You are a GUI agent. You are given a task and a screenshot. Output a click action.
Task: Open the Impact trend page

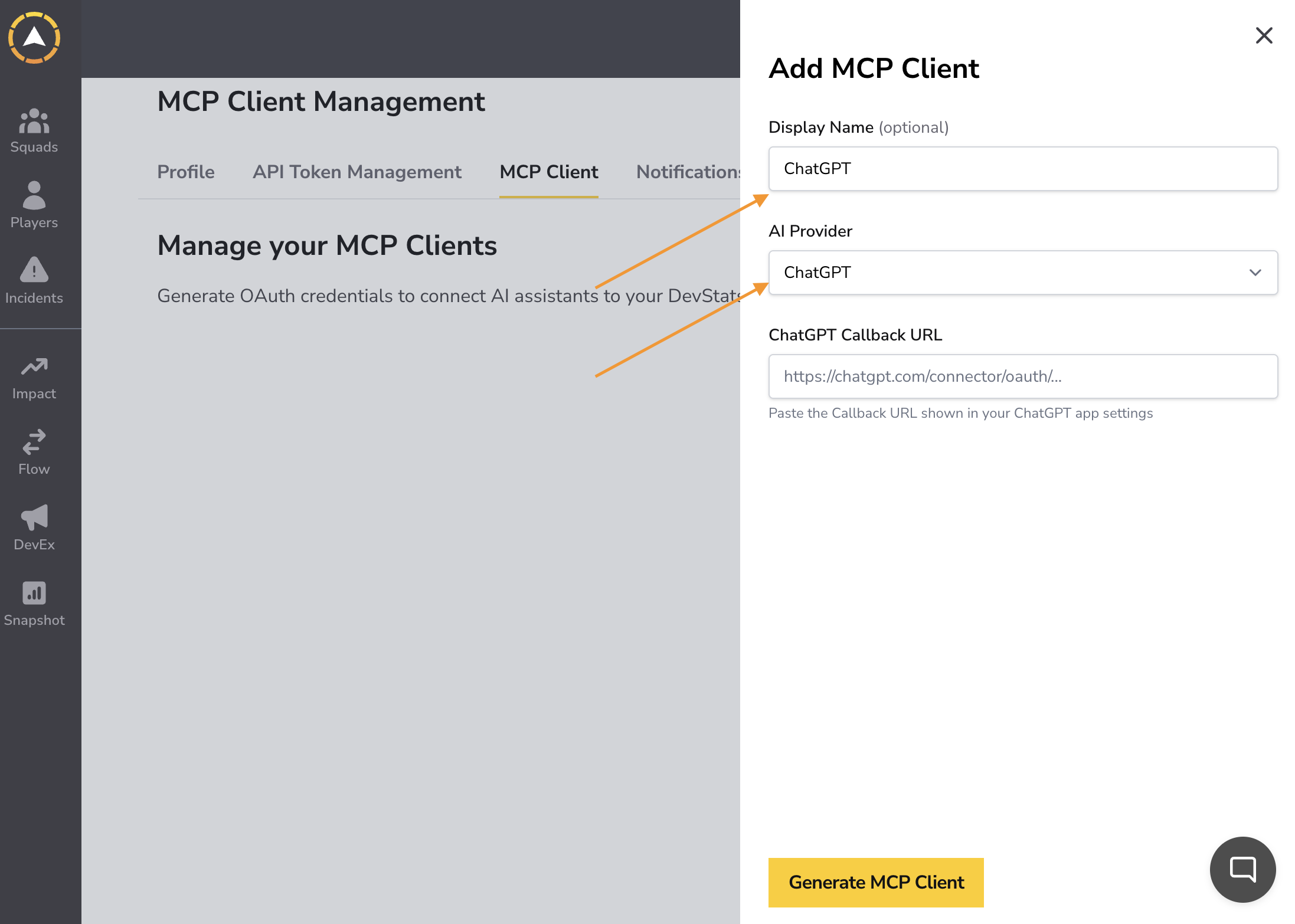[34, 379]
